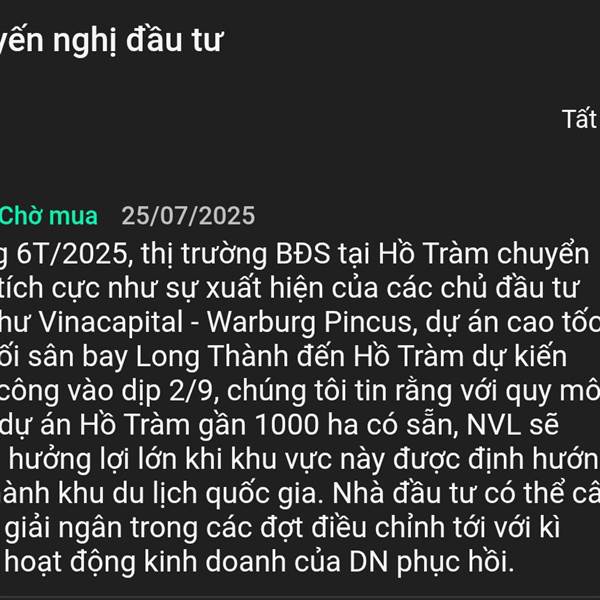Click the "khu du lịch quốc gia" phrase
600x600 pixels.
187,493
